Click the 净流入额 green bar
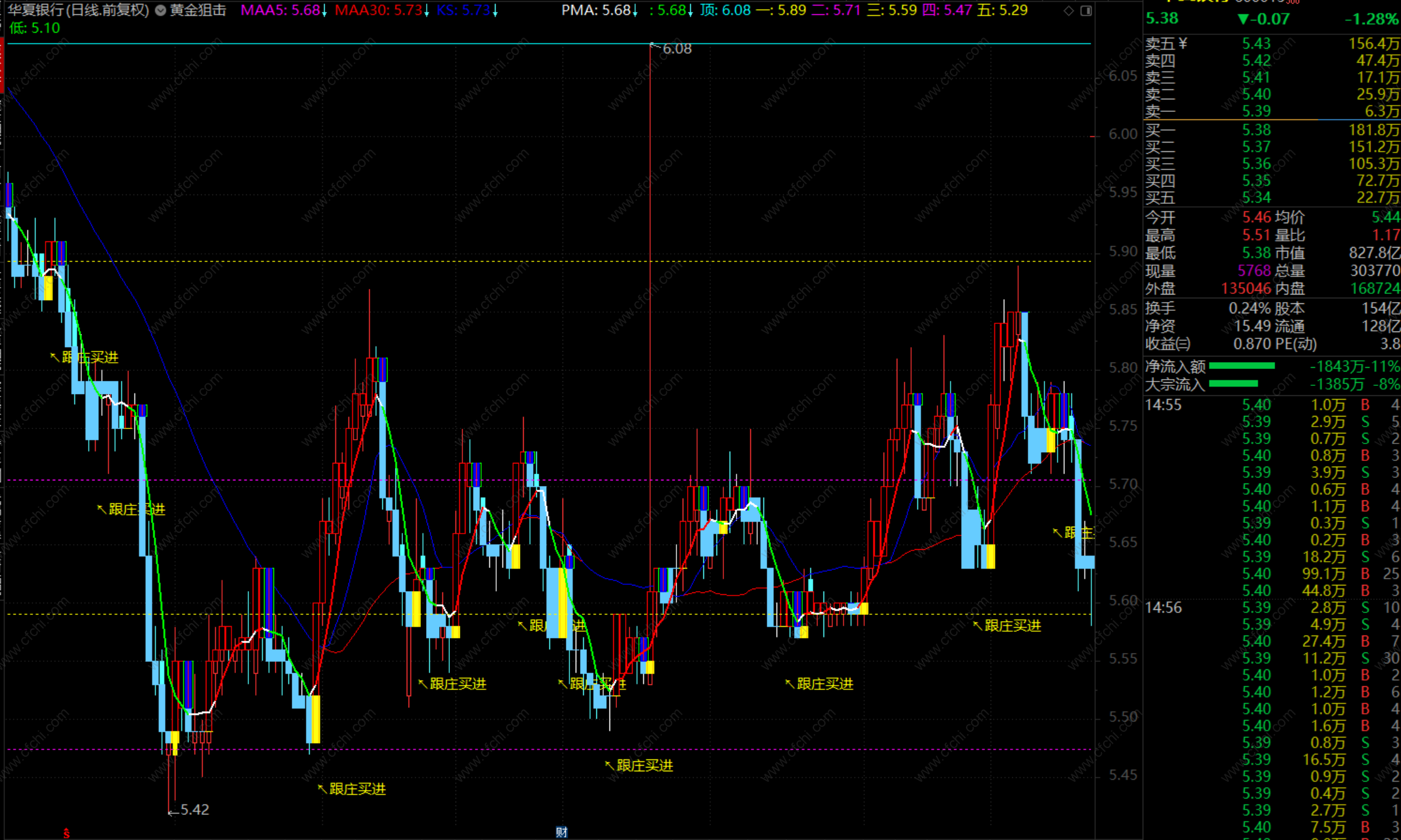The height and width of the screenshot is (840, 1401). point(1241,366)
